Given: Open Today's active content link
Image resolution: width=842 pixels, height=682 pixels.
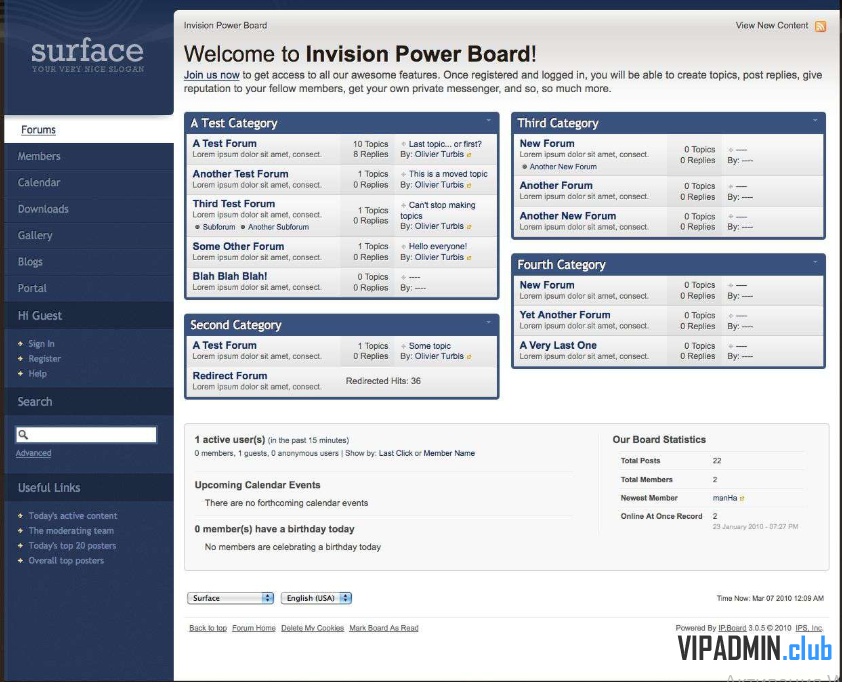Looking at the screenshot, I should click(x=73, y=516).
